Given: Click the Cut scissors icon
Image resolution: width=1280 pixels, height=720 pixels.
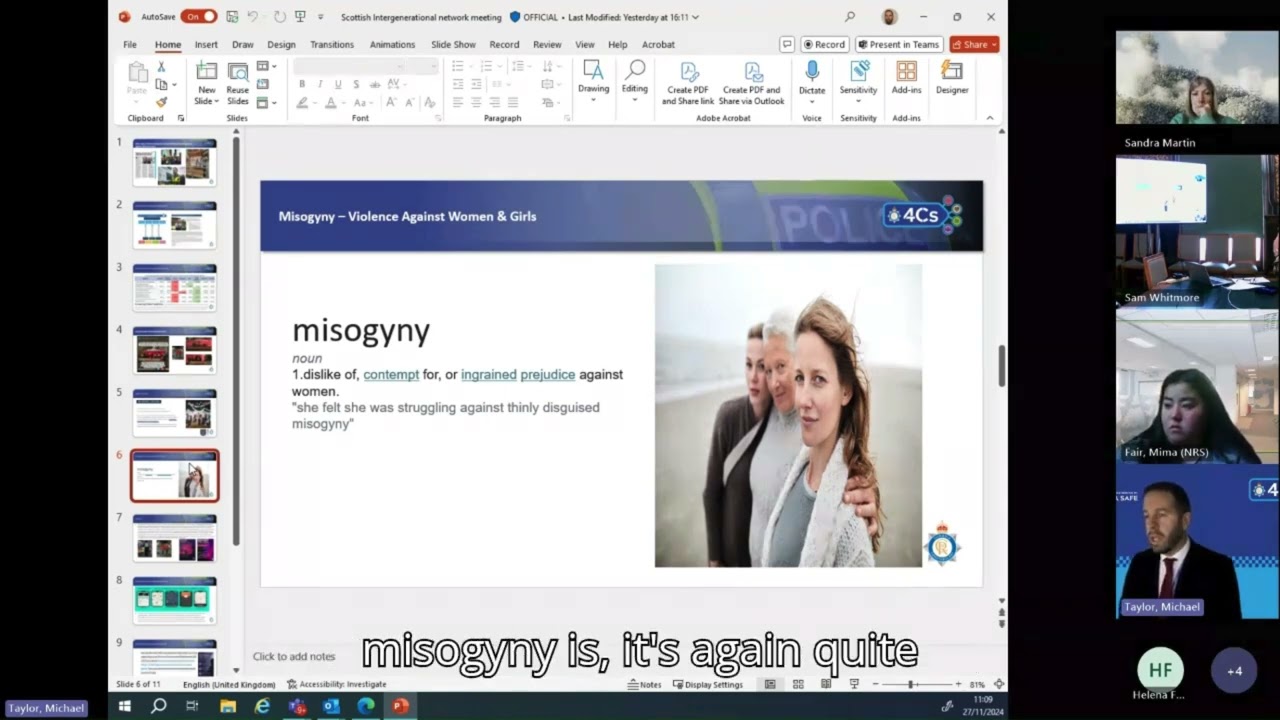Looking at the screenshot, I should [x=161, y=67].
